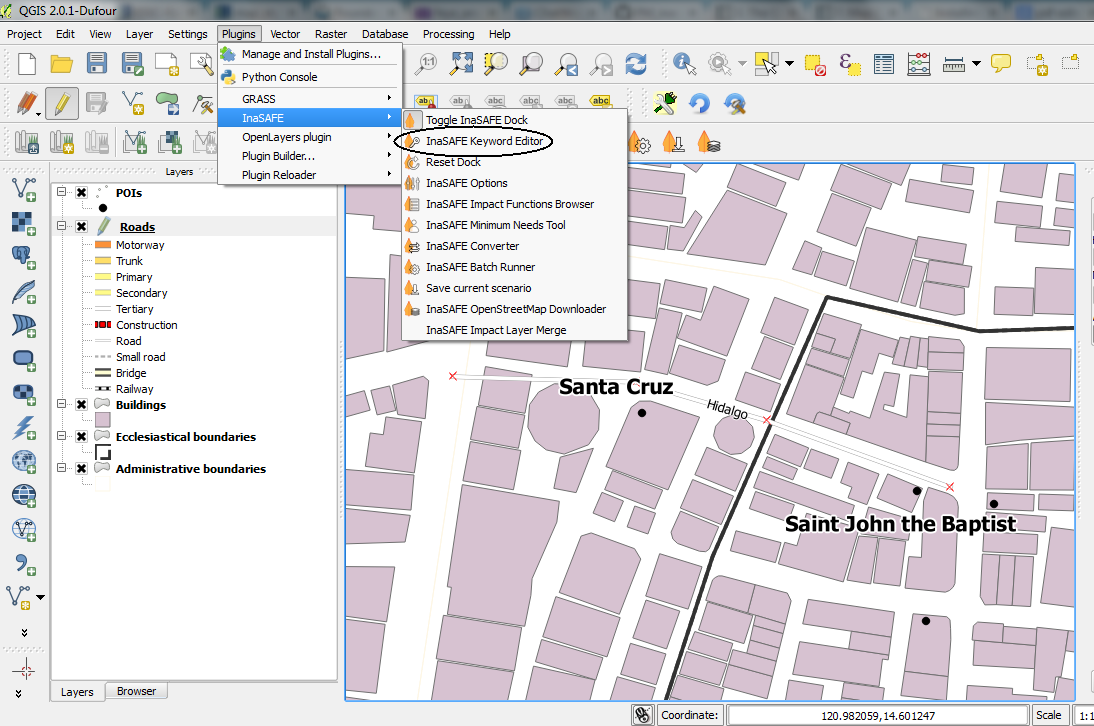This screenshot has width=1094, height=726.
Task: Click the Field Calculator table icon
Action: [x=919, y=64]
